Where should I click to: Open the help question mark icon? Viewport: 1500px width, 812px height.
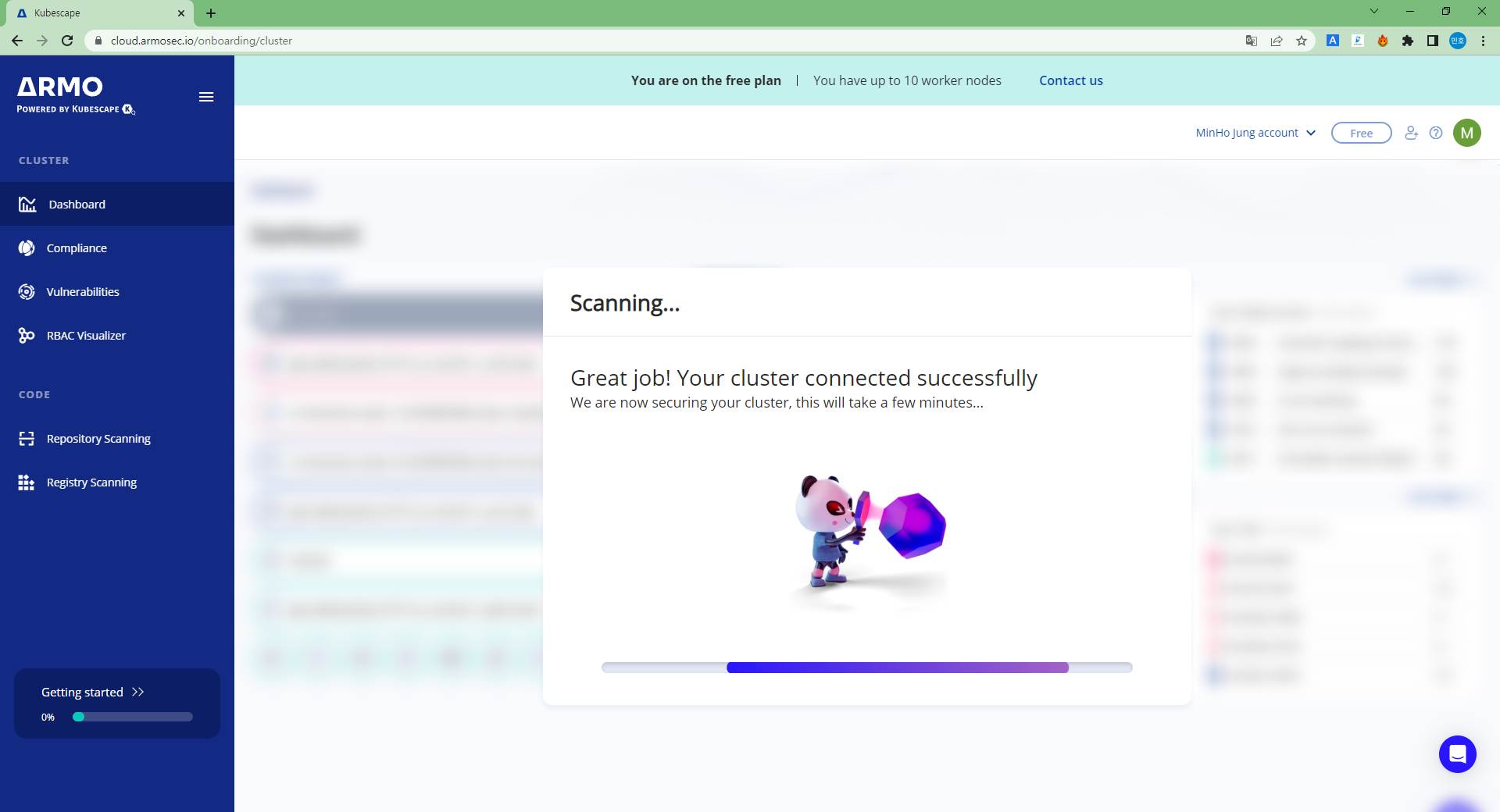click(x=1436, y=133)
